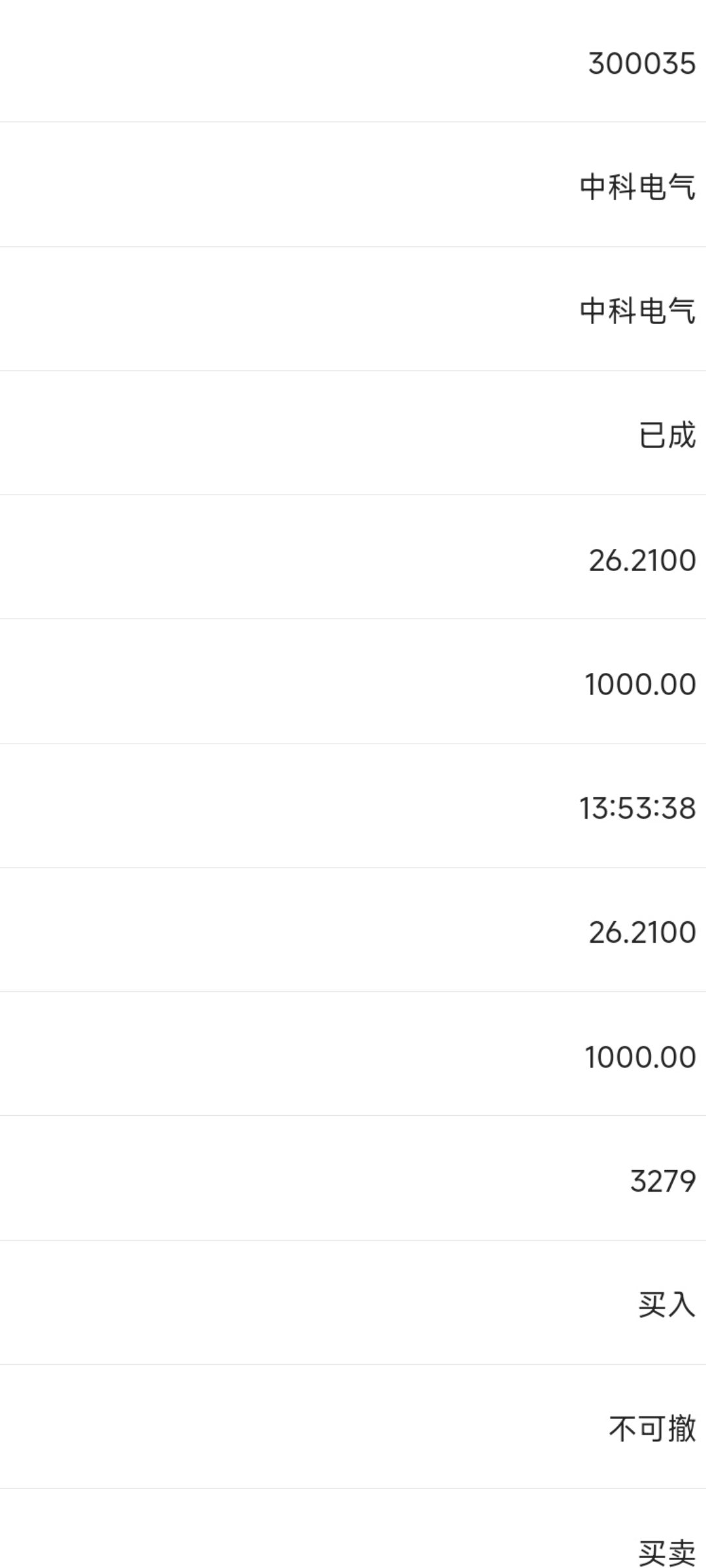Click the timestamp 13:53:38
The image size is (706, 1568).
(637, 808)
